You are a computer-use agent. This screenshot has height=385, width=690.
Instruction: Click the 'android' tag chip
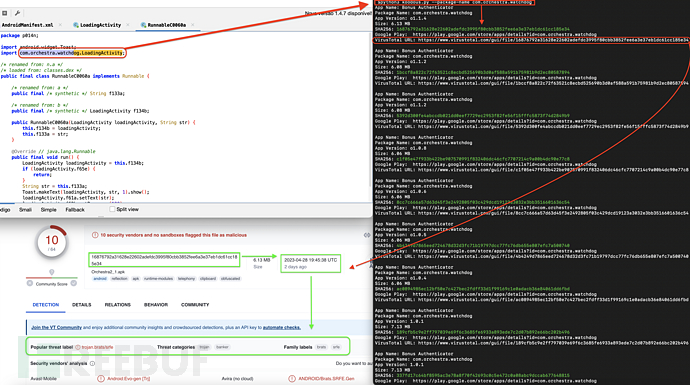[x=100, y=279]
